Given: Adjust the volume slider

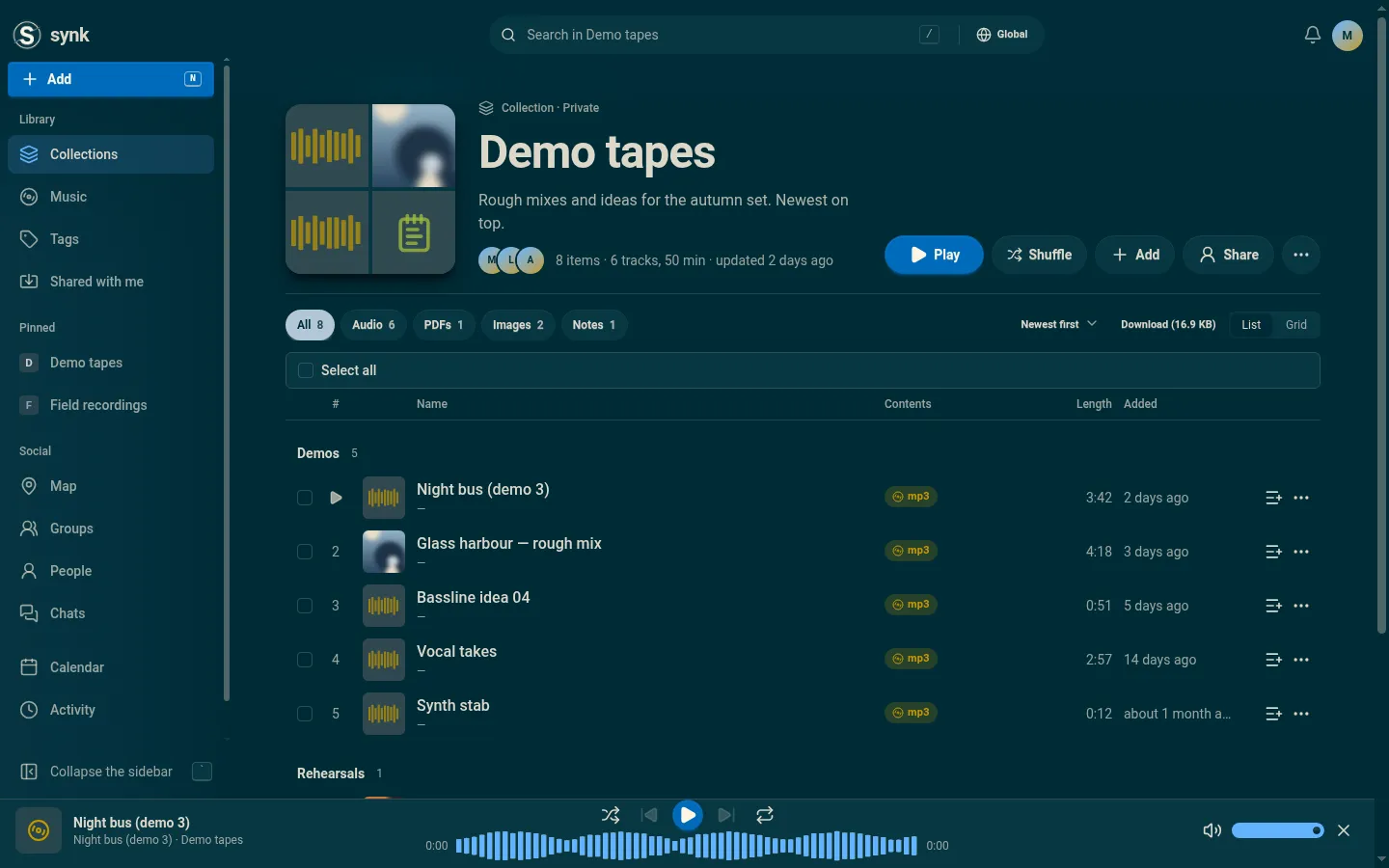Looking at the screenshot, I should click(1278, 830).
